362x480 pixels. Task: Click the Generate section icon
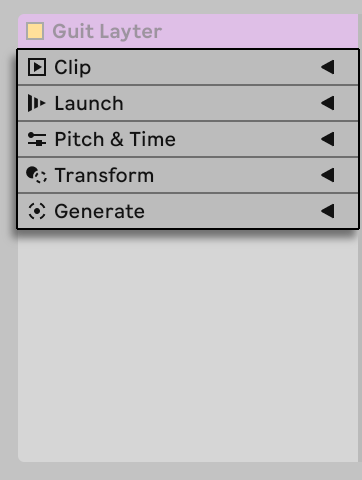37,211
